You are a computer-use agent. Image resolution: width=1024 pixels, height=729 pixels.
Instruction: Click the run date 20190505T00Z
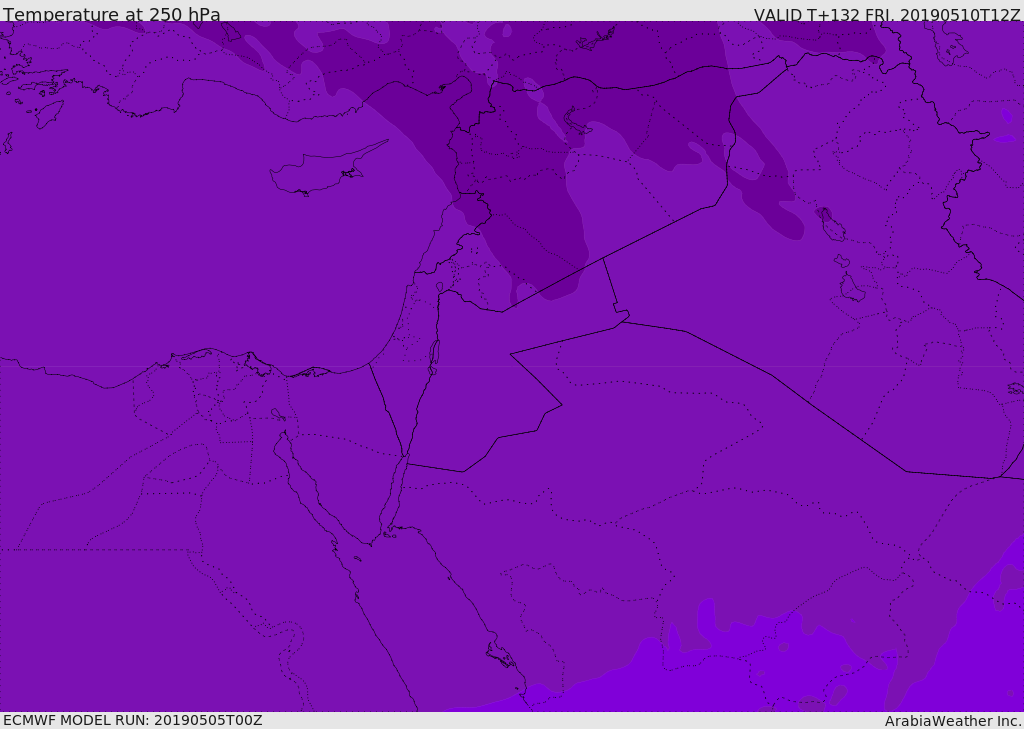coord(207,720)
